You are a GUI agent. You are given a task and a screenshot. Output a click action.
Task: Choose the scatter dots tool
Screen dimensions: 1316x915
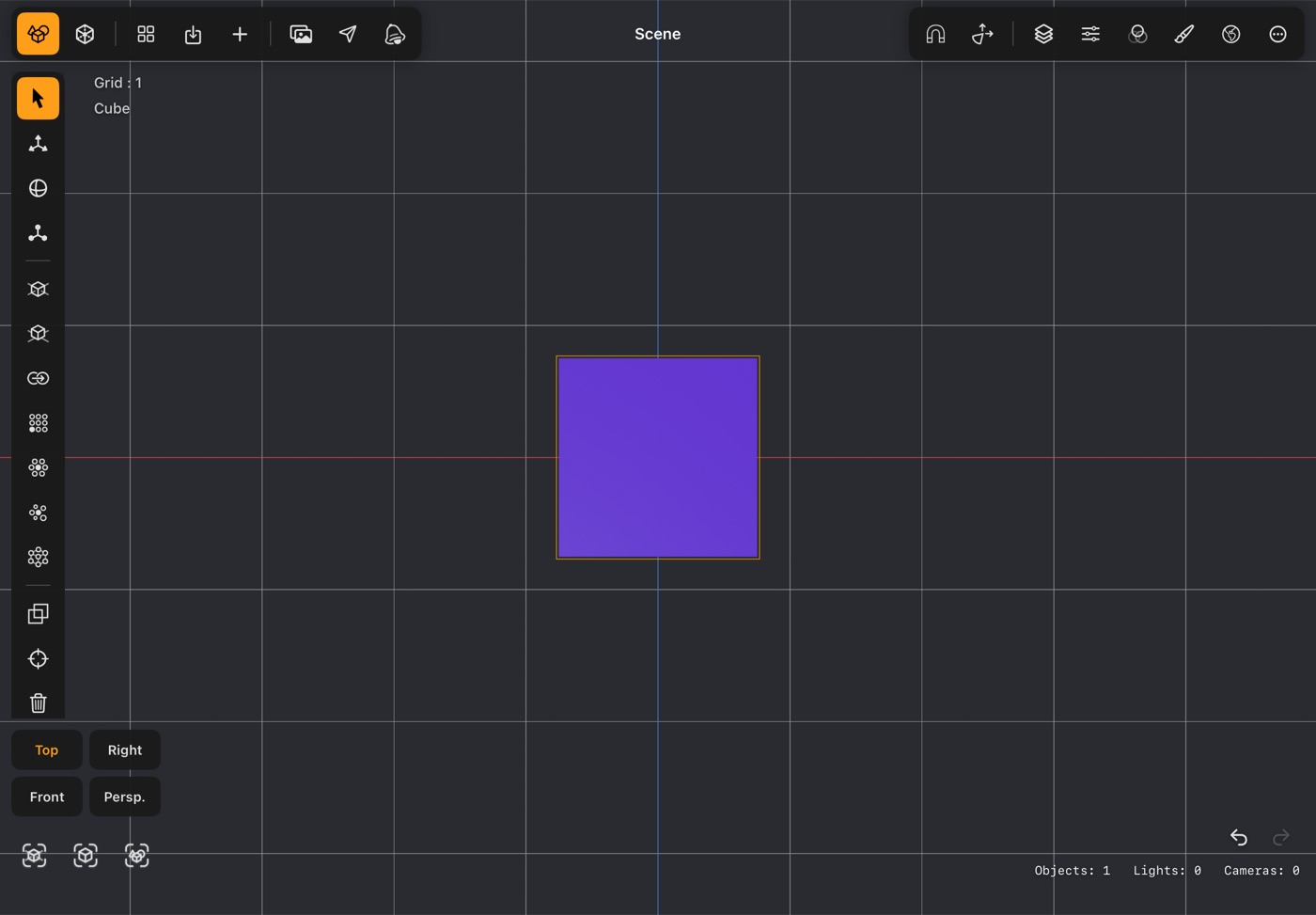(x=38, y=513)
